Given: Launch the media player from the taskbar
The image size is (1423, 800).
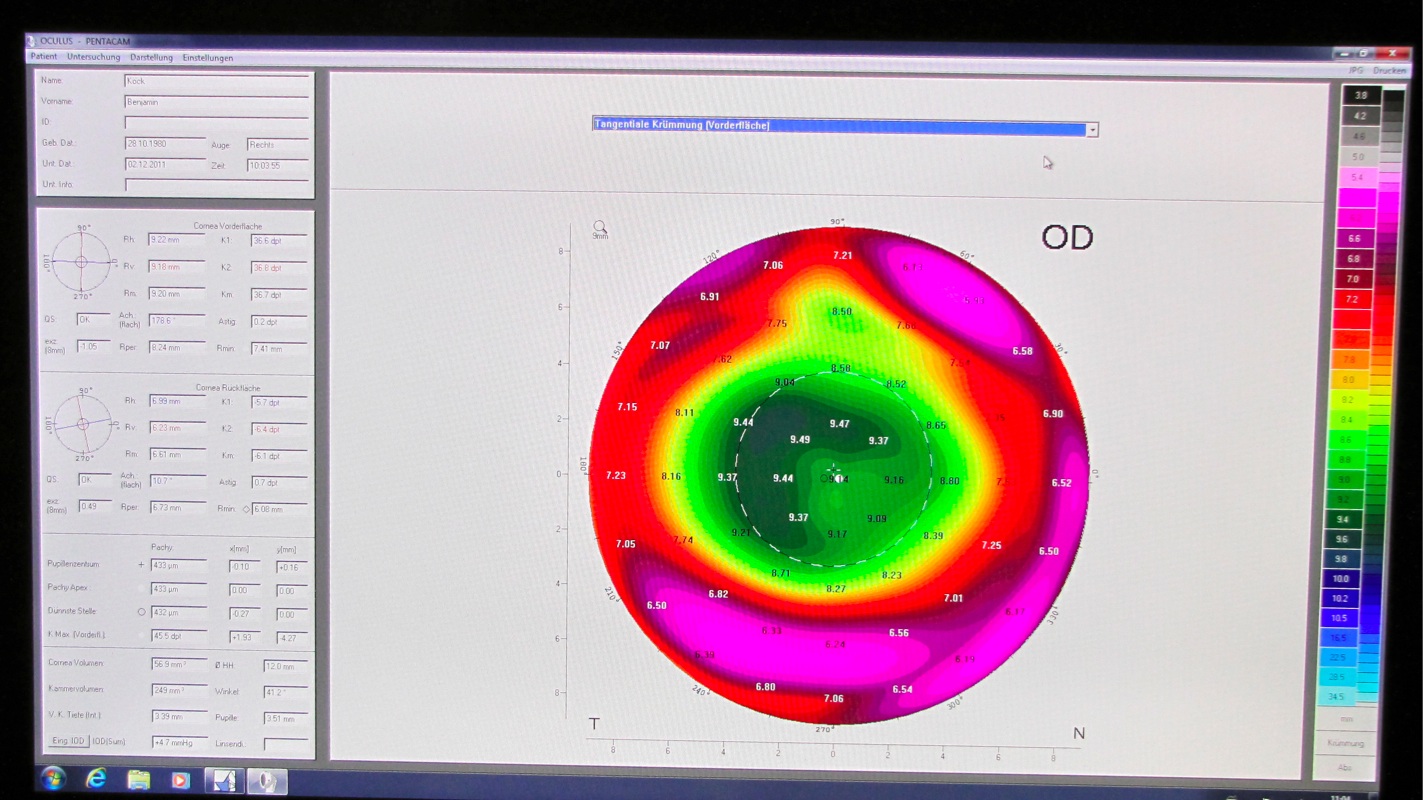Looking at the screenshot, I should coord(180,780).
